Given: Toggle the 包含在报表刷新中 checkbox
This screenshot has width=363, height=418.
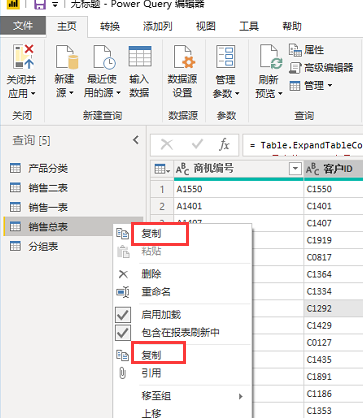Looking at the screenshot, I should pos(123,333).
